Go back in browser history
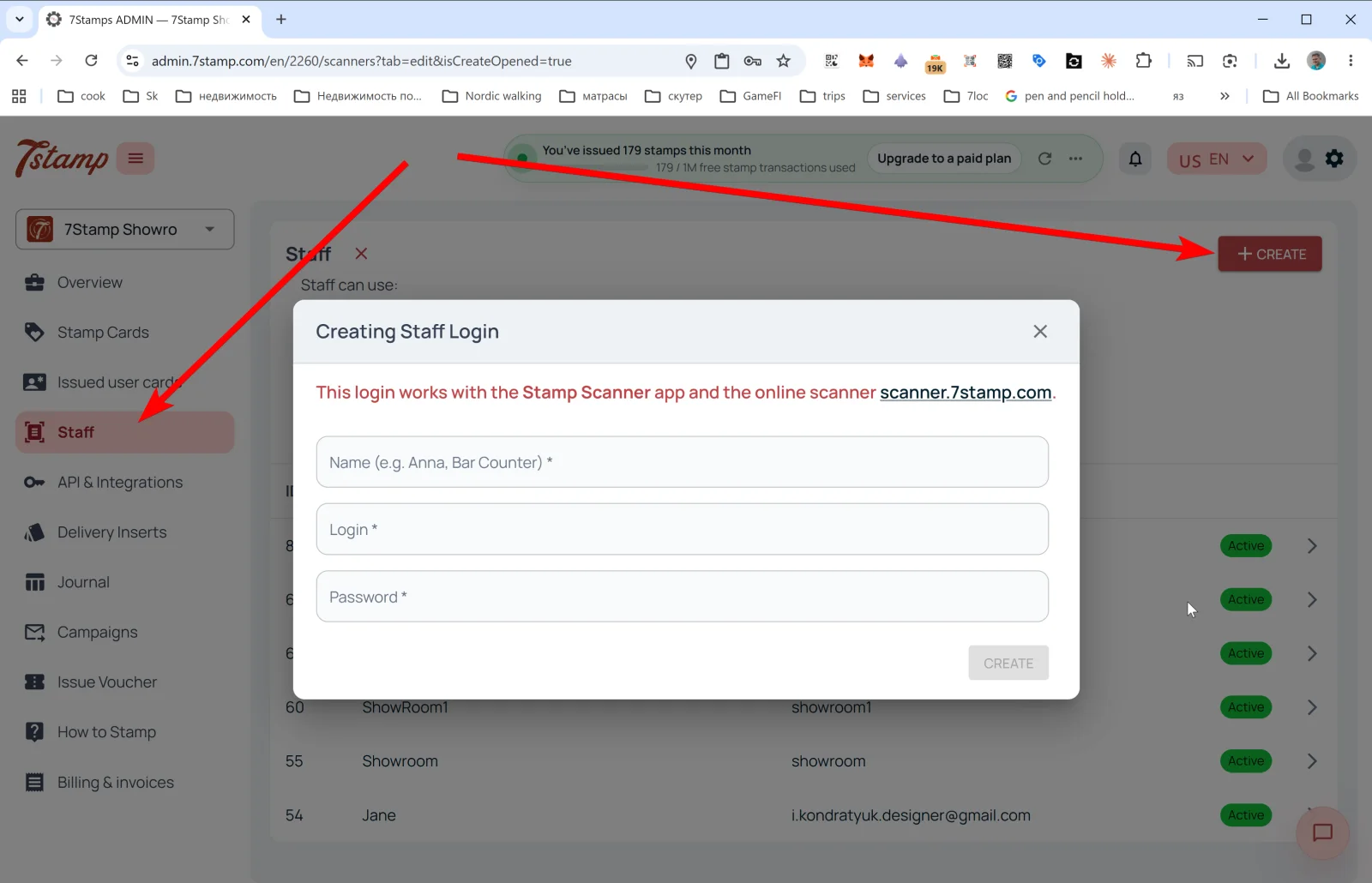 tap(22, 61)
